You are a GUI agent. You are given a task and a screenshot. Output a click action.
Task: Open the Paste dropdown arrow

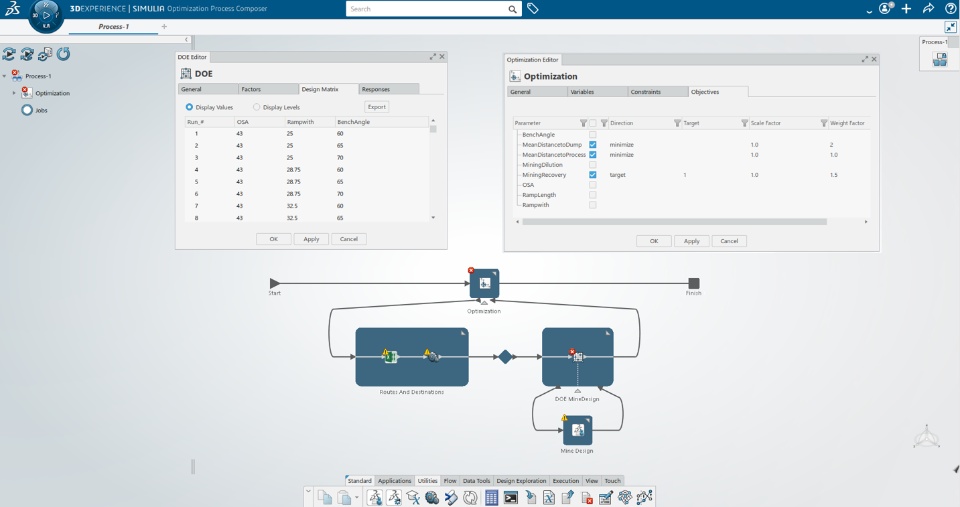click(x=357, y=497)
